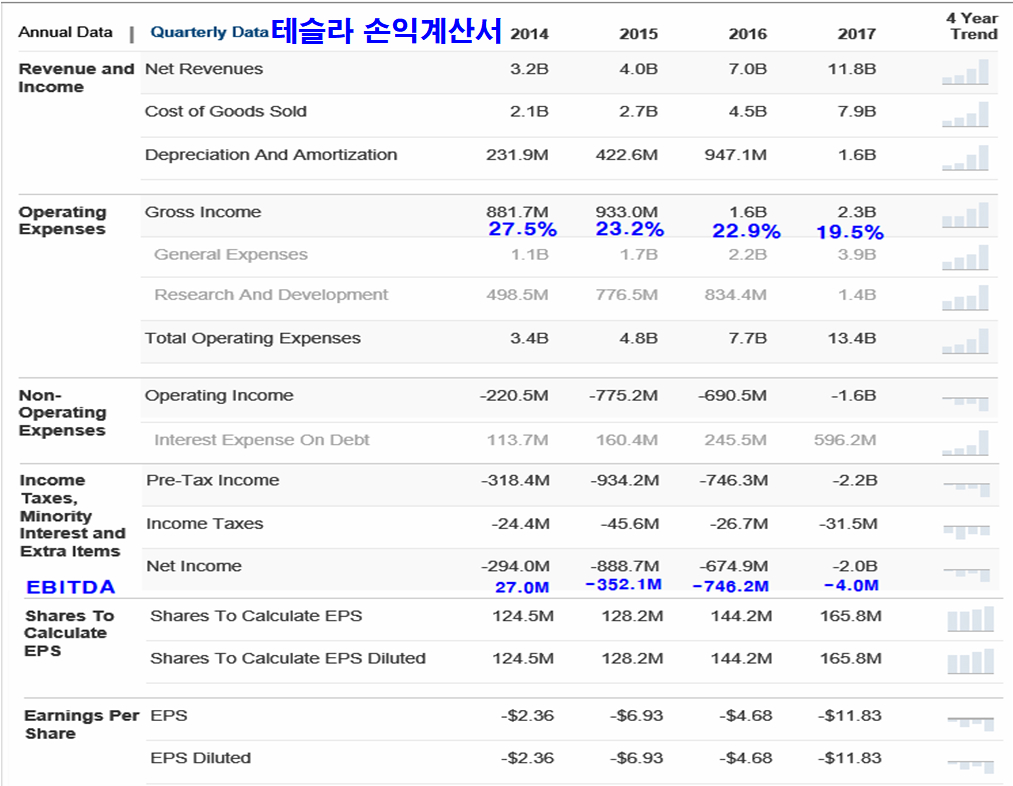Click the Total Operating Expenses label
1013x786 pixels.
coord(253,338)
